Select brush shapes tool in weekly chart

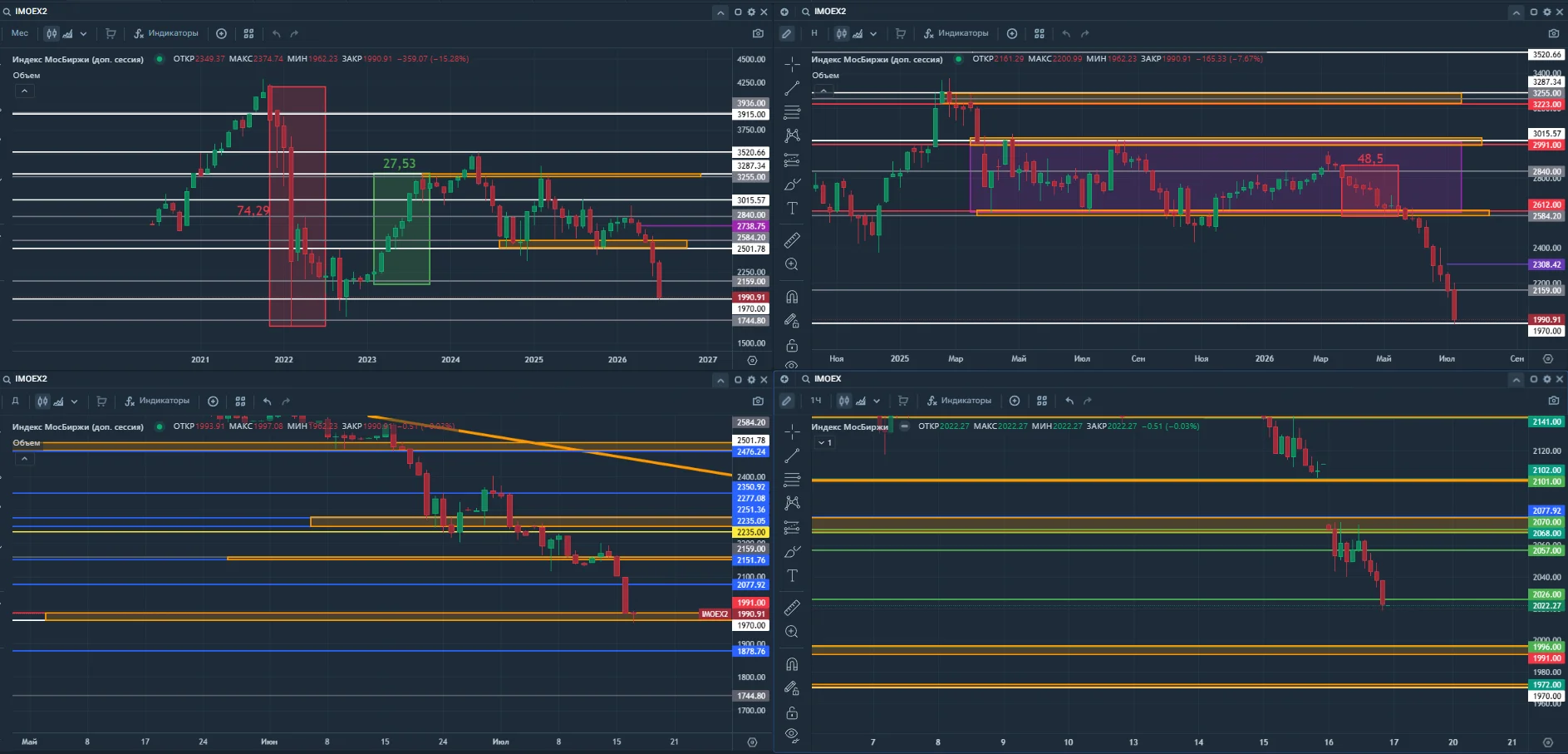pyautogui.click(x=792, y=184)
